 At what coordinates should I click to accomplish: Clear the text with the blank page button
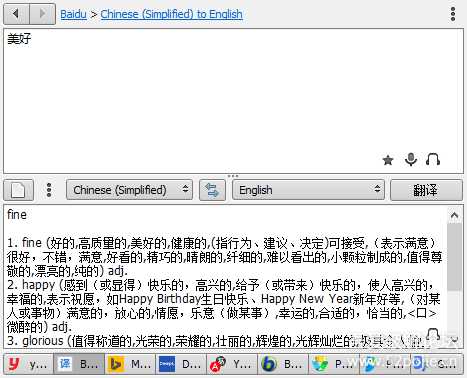[x=18, y=190]
